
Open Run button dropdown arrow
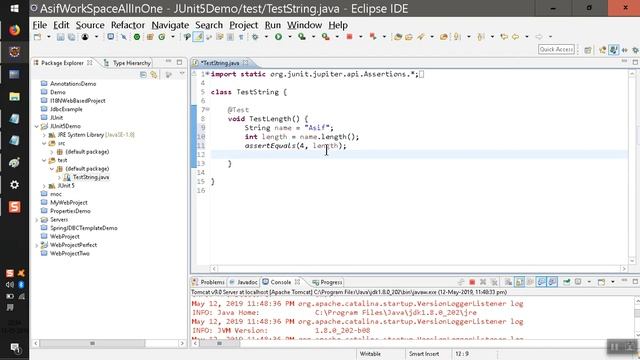(289, 37)
